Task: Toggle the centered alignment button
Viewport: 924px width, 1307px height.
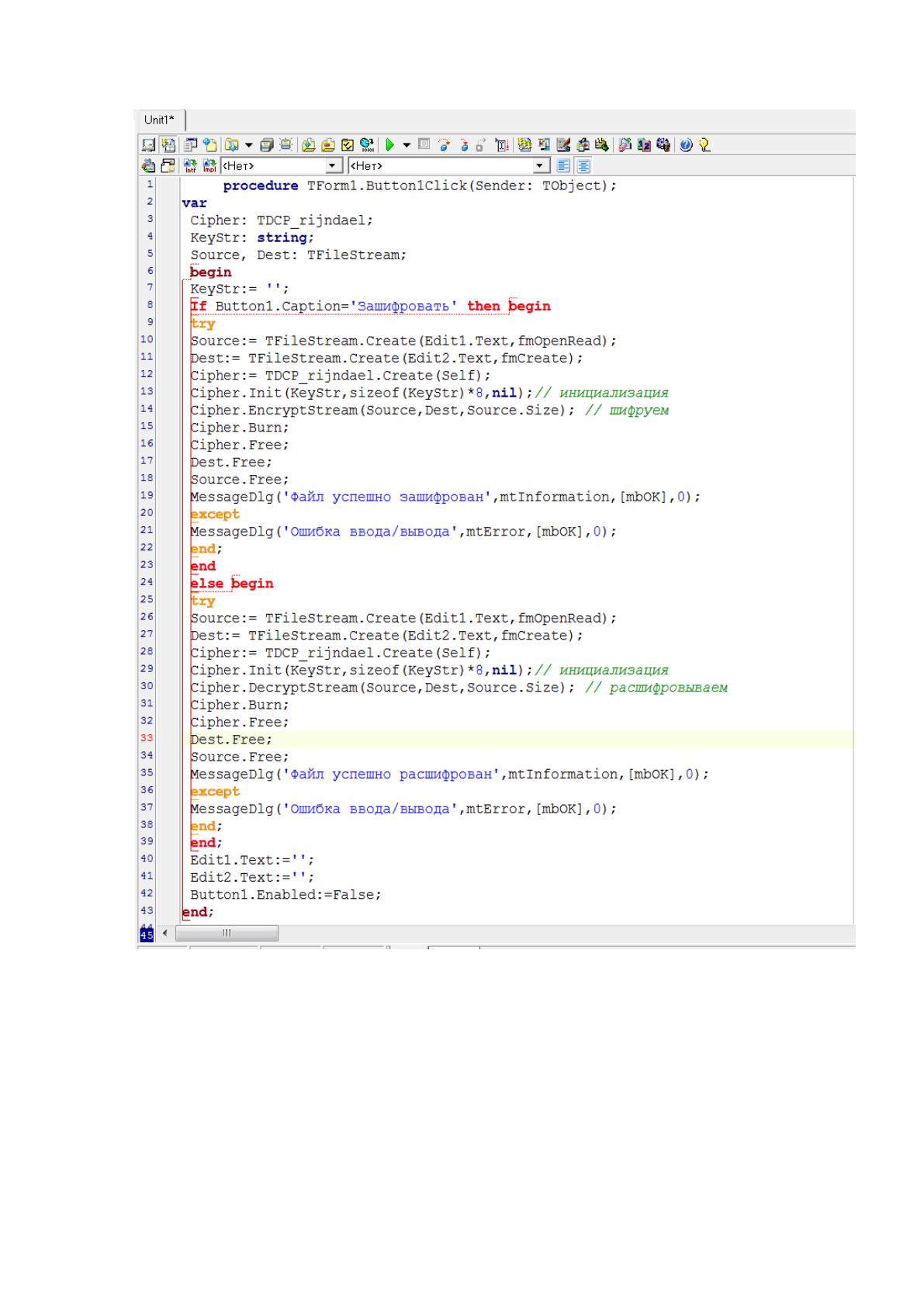Action: click(x=583, y=166)
